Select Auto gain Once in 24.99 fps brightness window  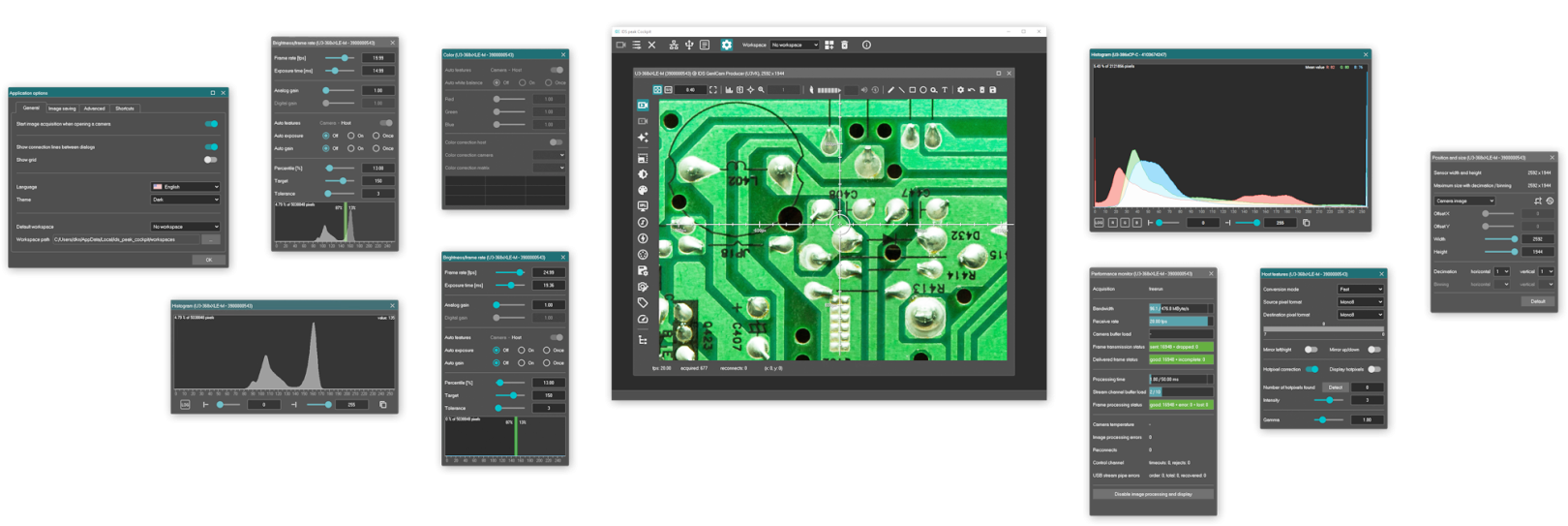547,362
